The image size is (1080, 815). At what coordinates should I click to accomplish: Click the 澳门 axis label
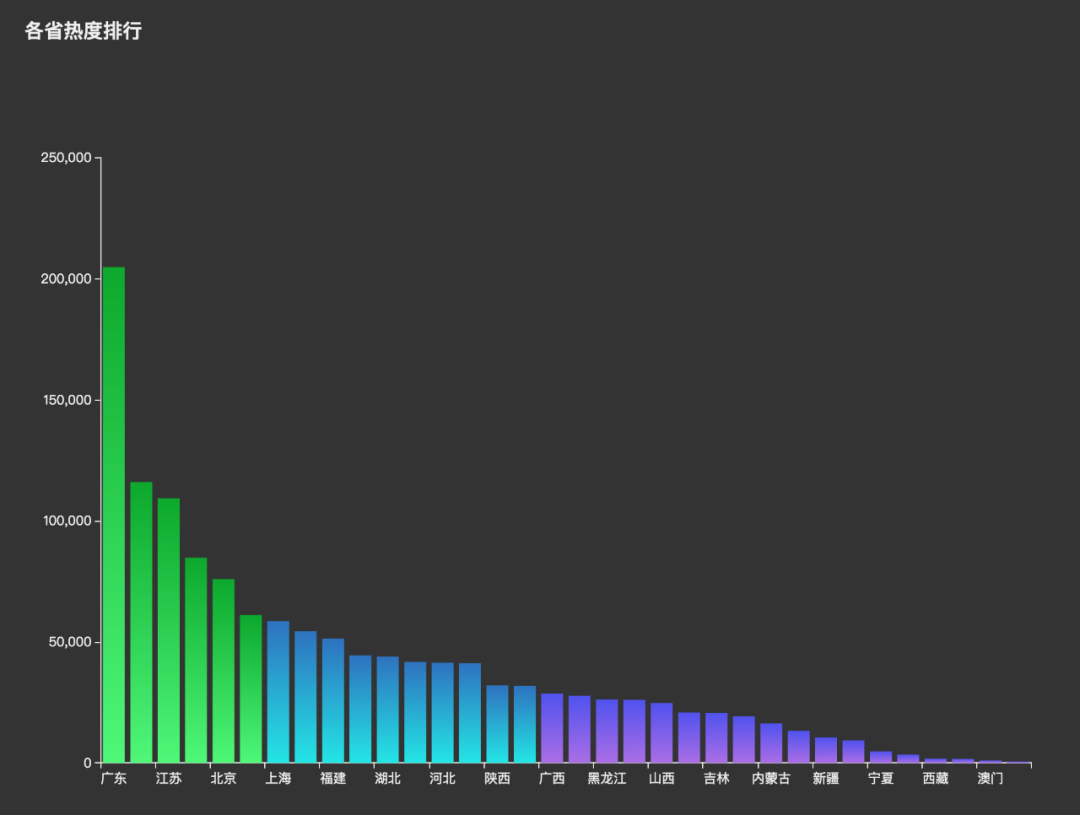(990, 778)
